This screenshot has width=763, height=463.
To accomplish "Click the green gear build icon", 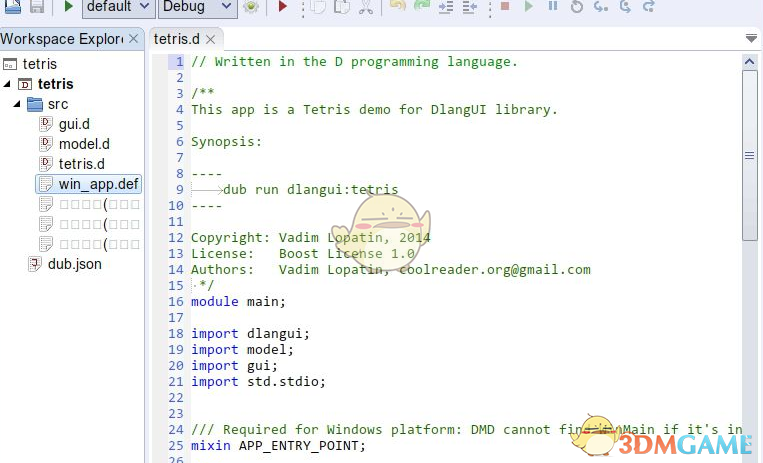I will tap(251, 7).
